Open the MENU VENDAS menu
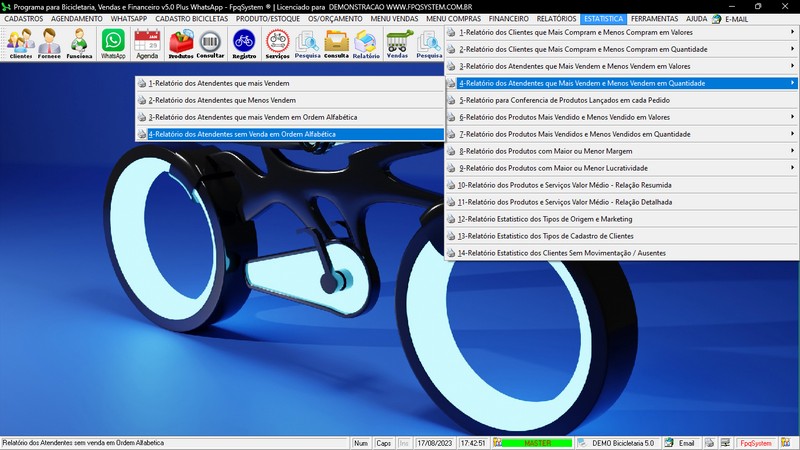The image size is (800, 450). [x=394, y=19]
